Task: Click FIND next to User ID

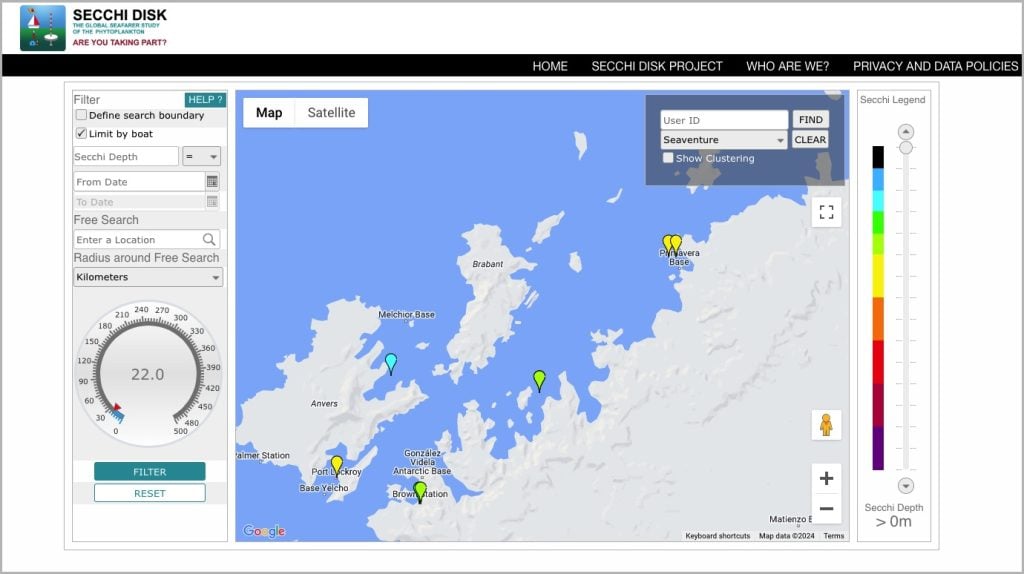Action: pos(810,120)
